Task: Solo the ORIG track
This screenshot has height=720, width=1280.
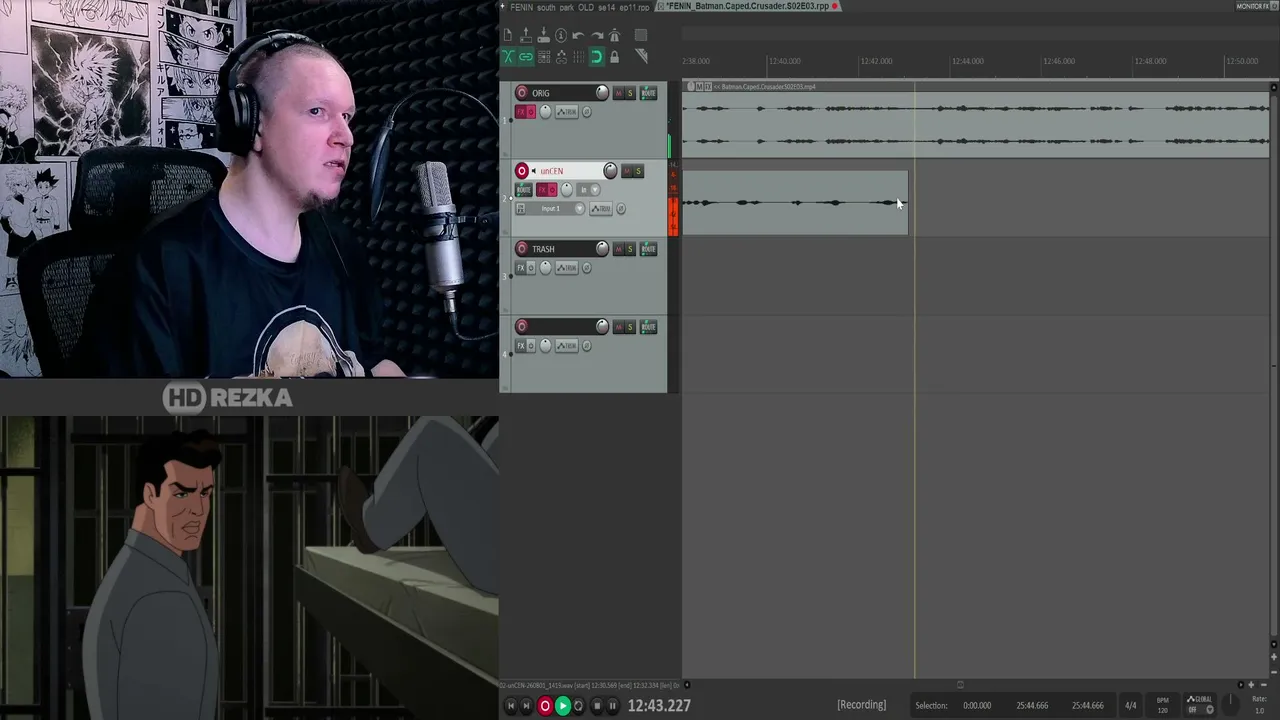Action: coord(630,93)
